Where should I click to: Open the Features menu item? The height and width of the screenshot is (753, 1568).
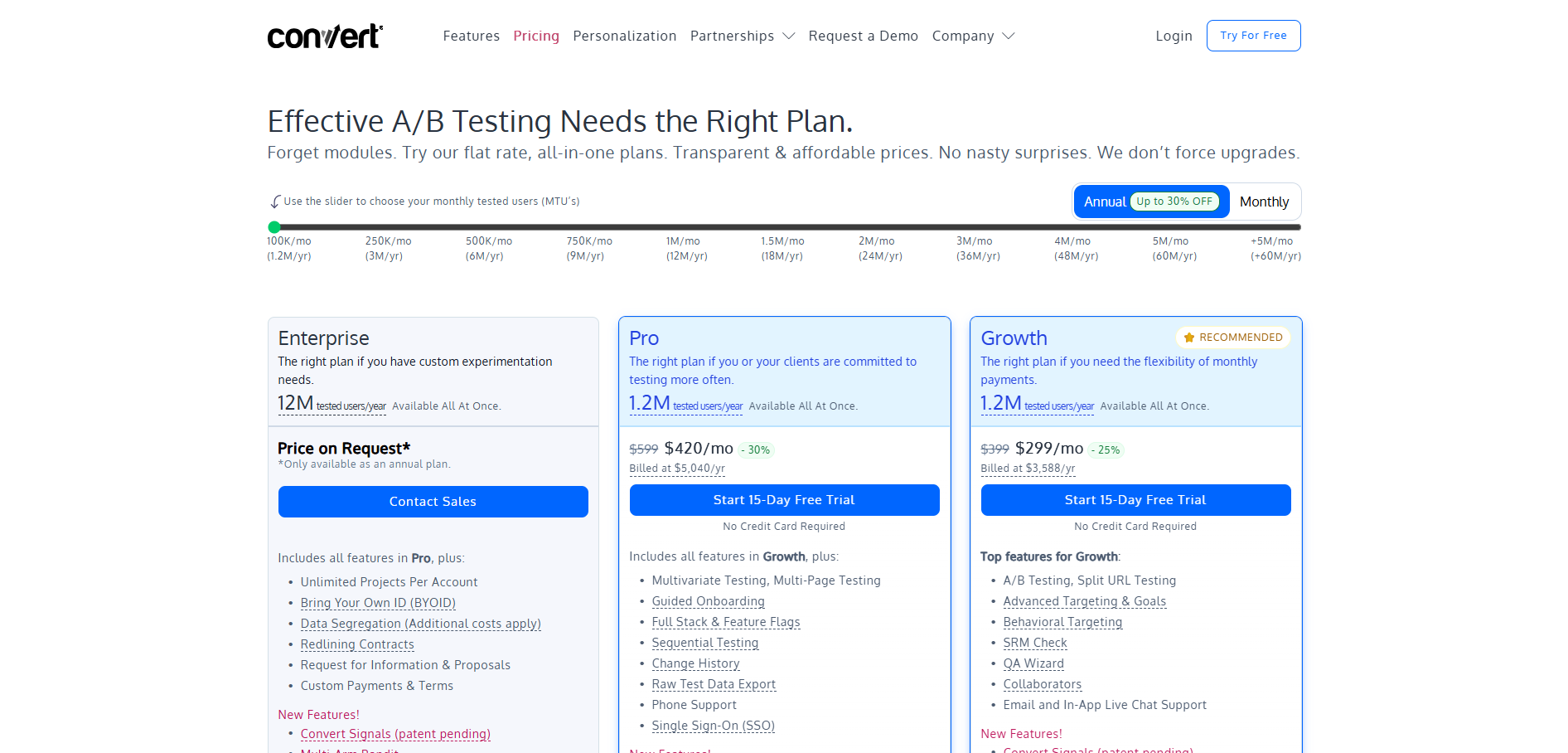(x=471, y=36)
